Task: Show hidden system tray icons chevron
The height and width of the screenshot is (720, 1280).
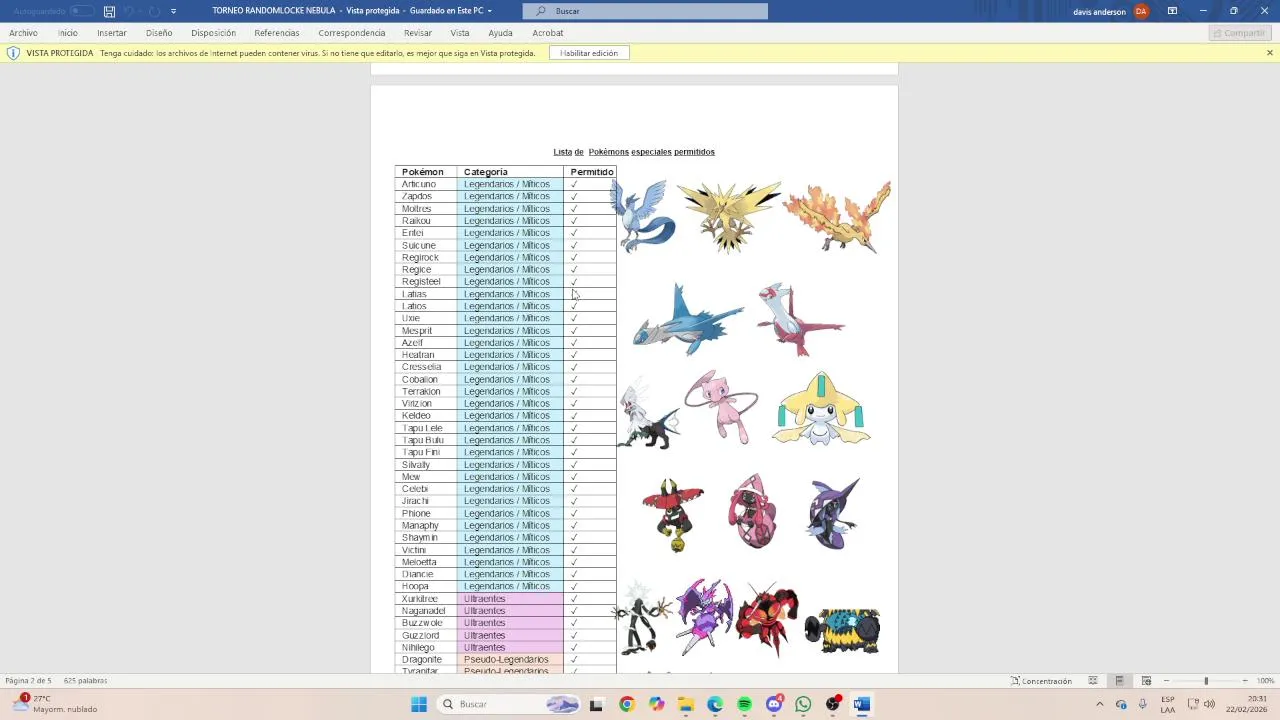Action: click(1100, 704)
